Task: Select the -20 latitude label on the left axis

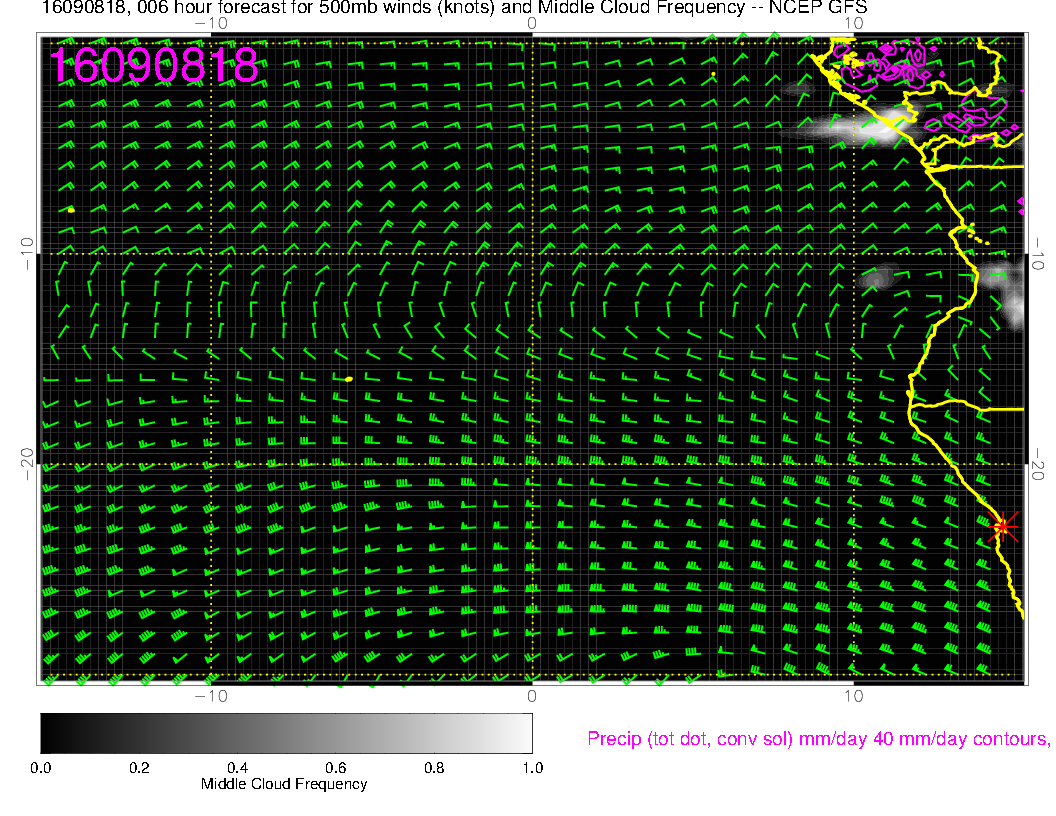Action: (x=28, y=463)
